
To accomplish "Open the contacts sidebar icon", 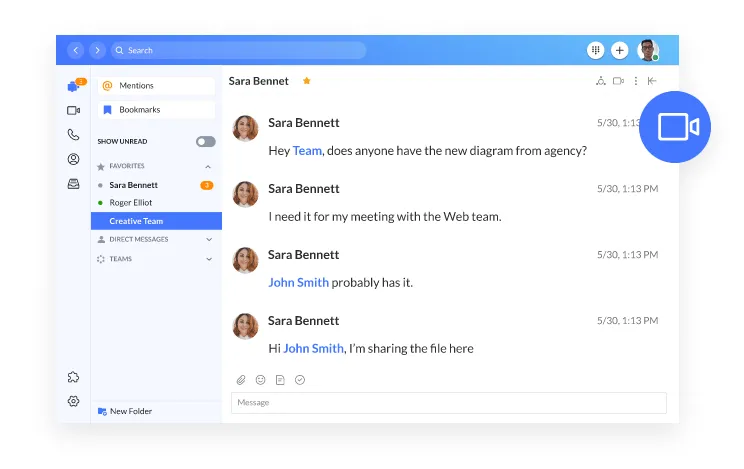I will point(73,159).
